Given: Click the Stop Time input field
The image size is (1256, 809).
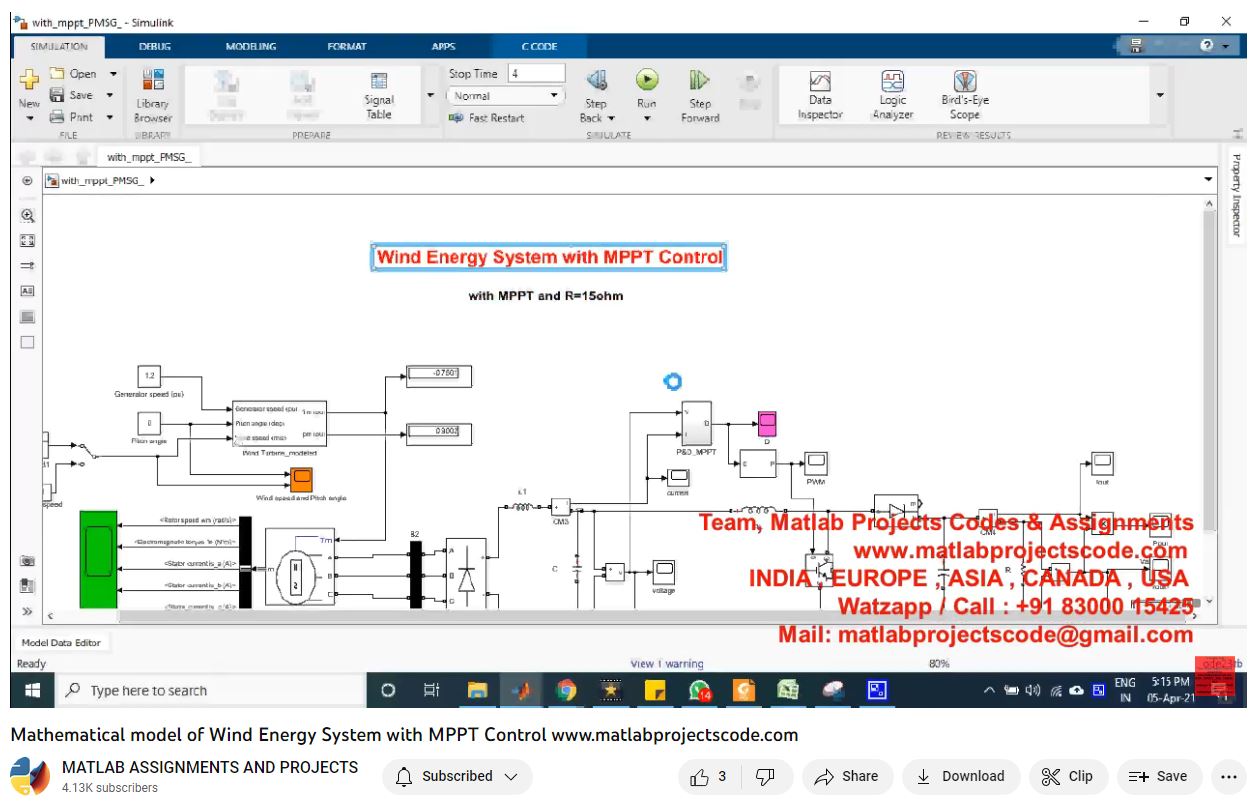Looking at the screenshot, I should click(537, 74).
